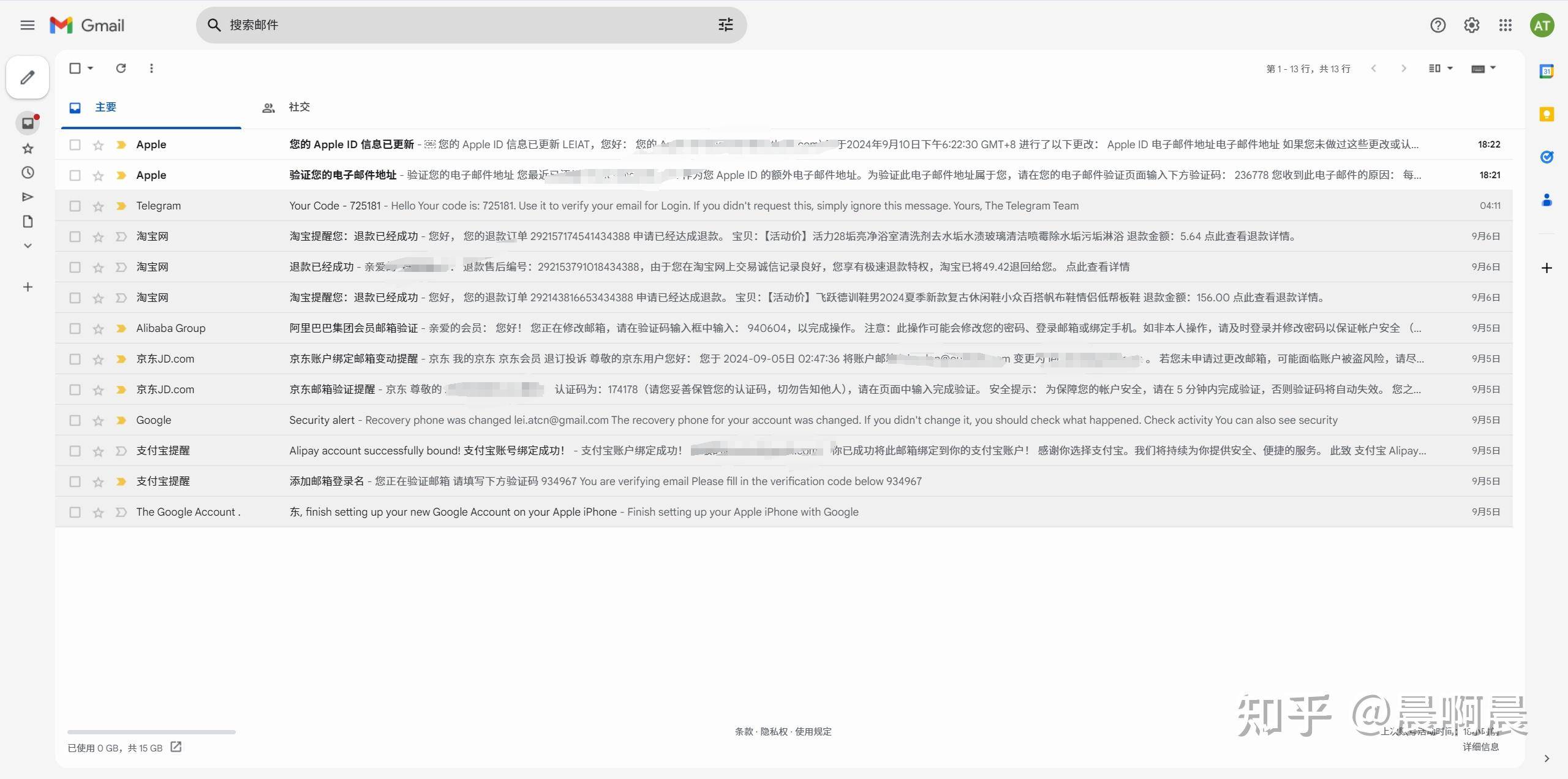Select the Telegram email checkbox
1568x779 pixels.
tap(75, 206)
